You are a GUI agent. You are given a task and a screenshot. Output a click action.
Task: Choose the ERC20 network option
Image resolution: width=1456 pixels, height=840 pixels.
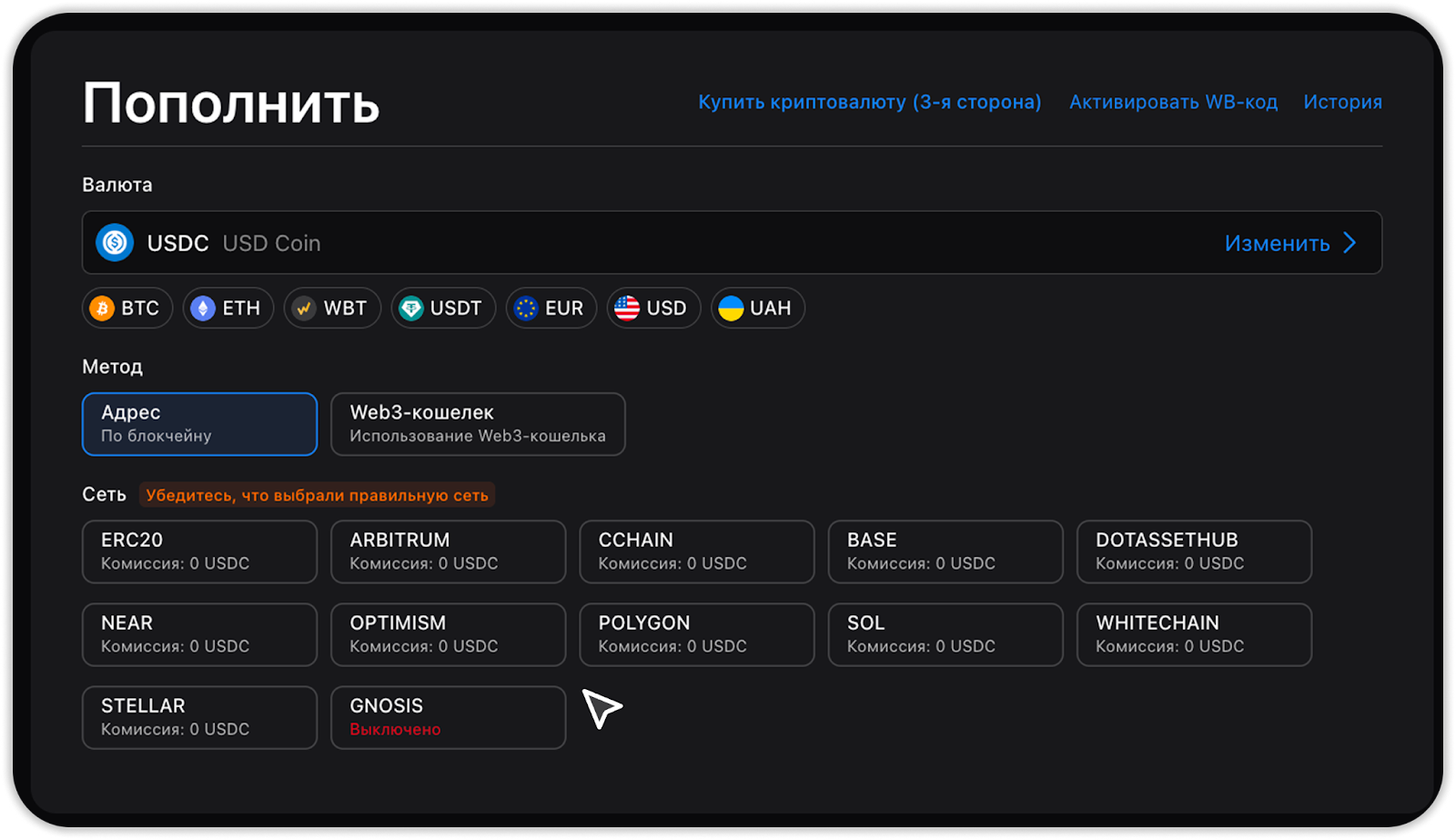tap(199, 552)
